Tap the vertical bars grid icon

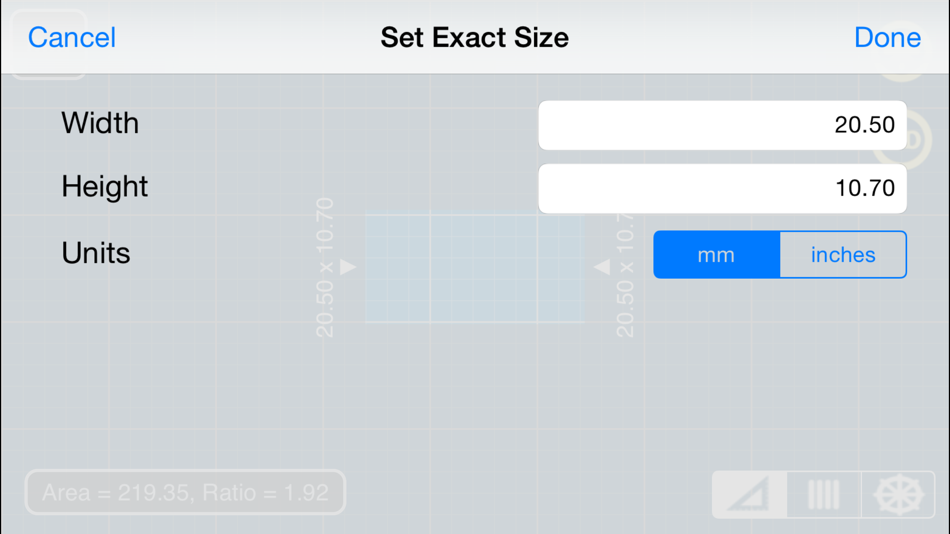[x=823, y=494]
